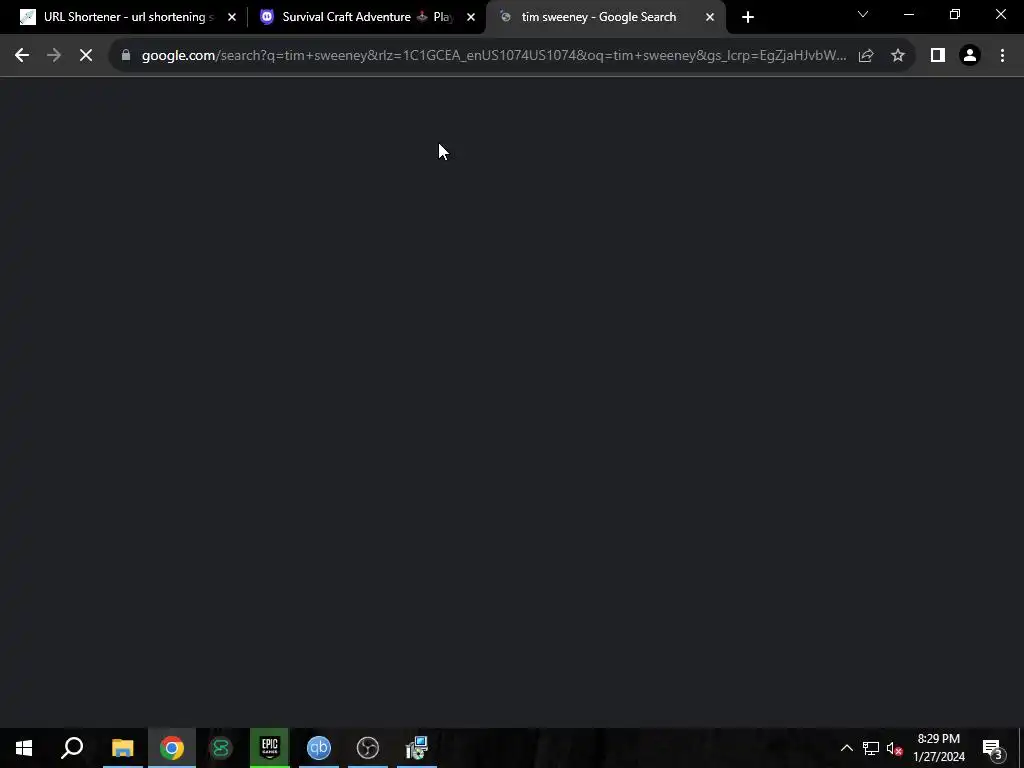1024x768 pixels.
Task: Open Epic Games Launcher from taskbar
Action: [x=270, y=748]
